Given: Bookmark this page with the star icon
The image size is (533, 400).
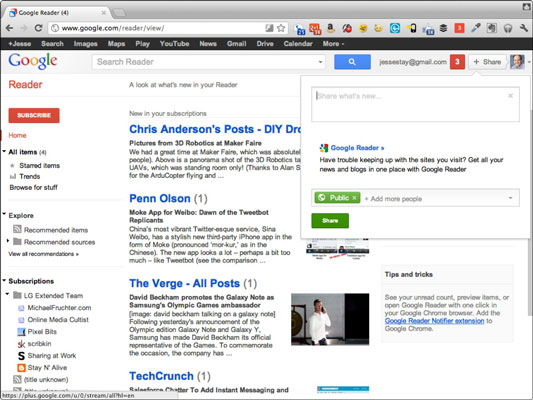Looking at the screenshot, I should pyautogui.click(x=281, y=28).
